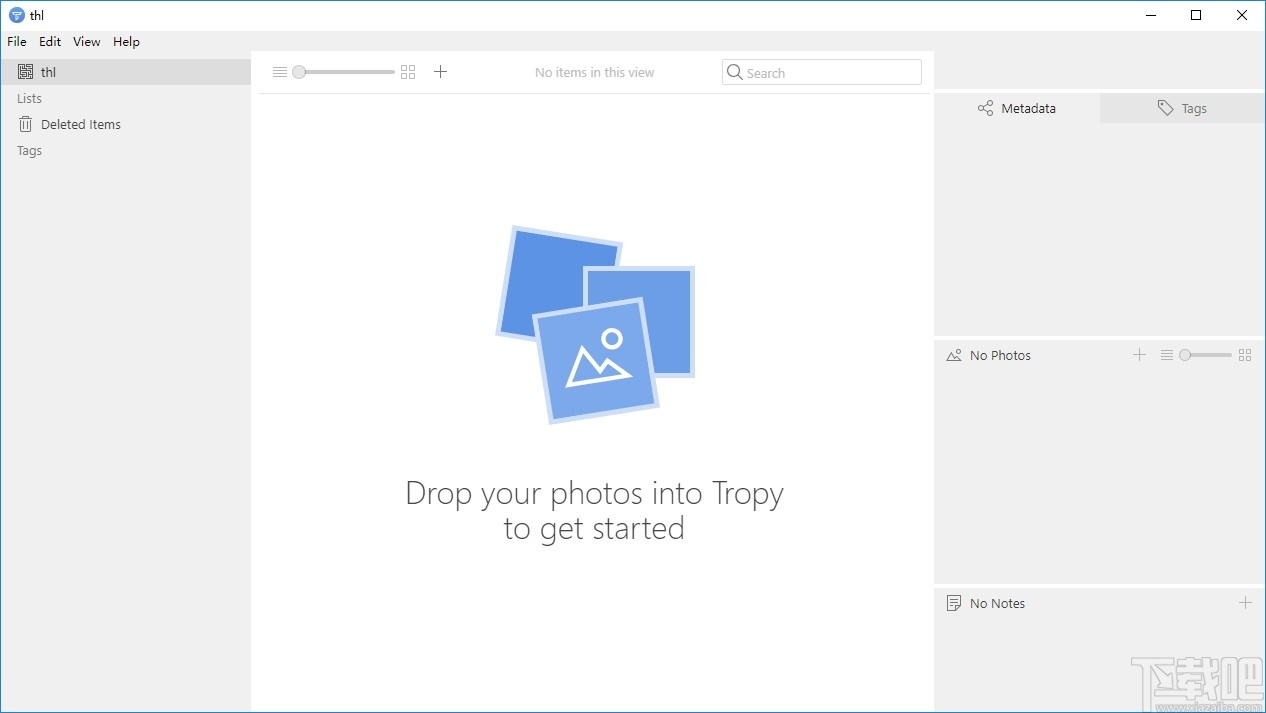The image size is (1266, 713).
Task: Add a photo using the plus icon
Action: click(x=1139, y=354)
